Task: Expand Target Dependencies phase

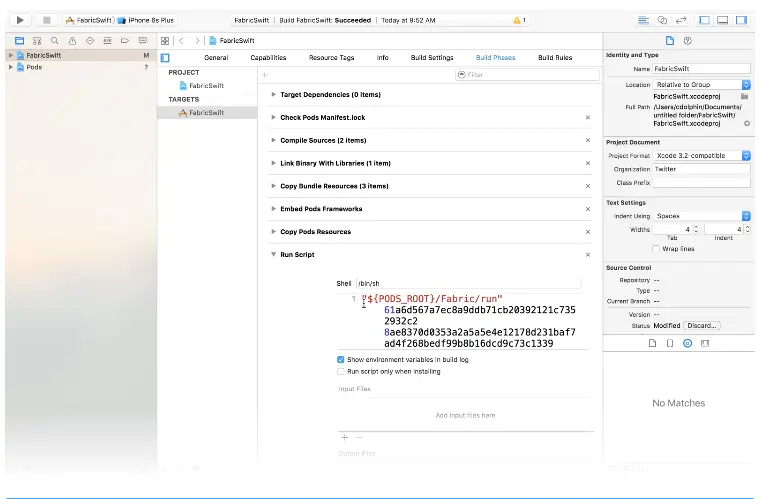Action: pos(273,94)
